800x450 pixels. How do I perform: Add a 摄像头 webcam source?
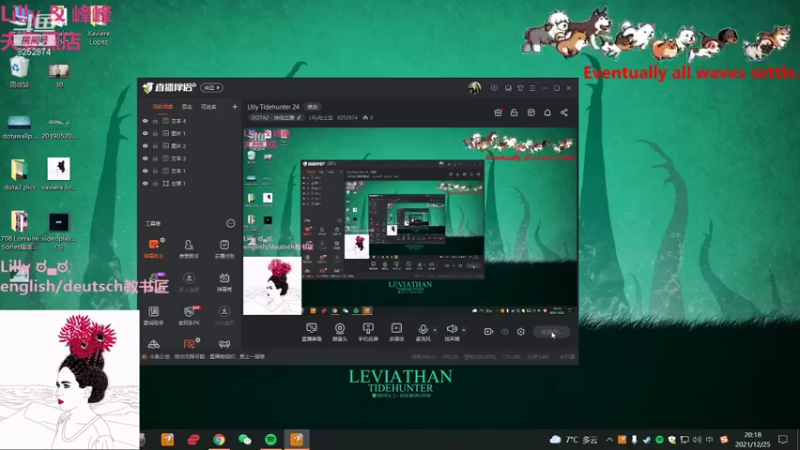[339, 332]
